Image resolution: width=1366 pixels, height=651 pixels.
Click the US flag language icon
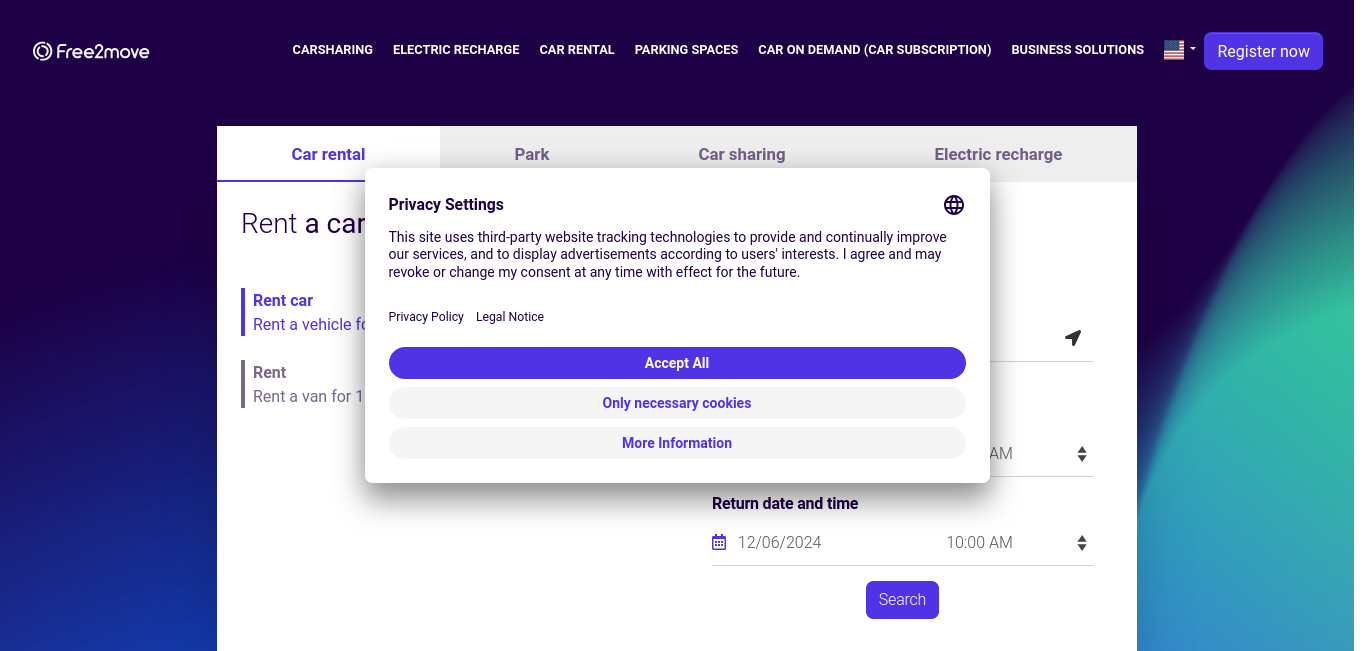[1174, 50]
